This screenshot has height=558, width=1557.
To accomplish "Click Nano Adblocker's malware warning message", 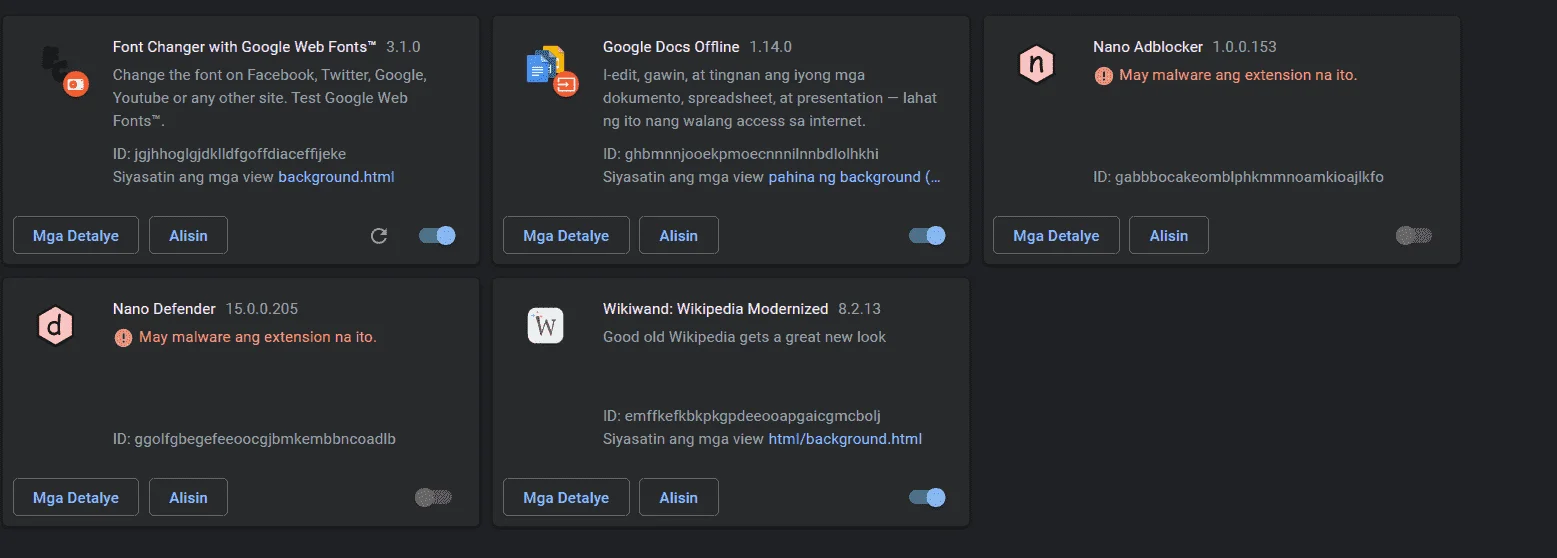I will [1238, 75].
